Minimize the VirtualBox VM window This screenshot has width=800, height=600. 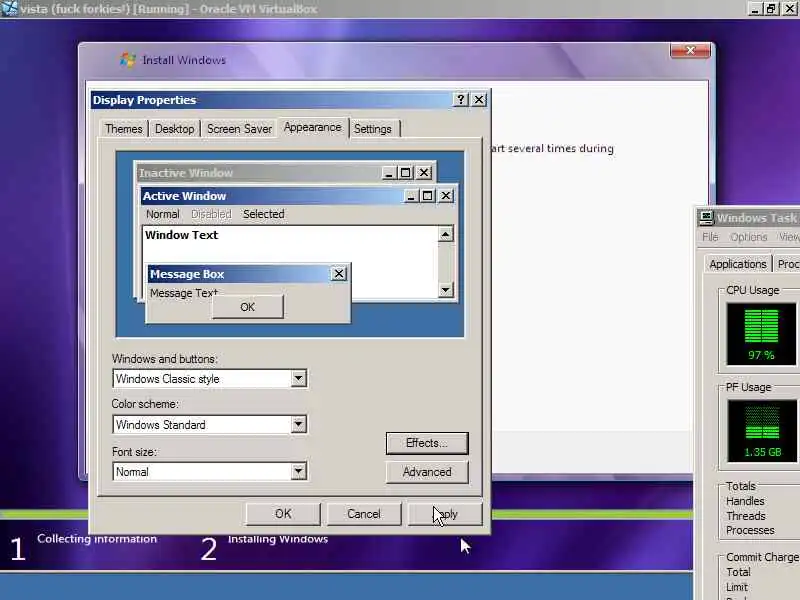point(755,8)
